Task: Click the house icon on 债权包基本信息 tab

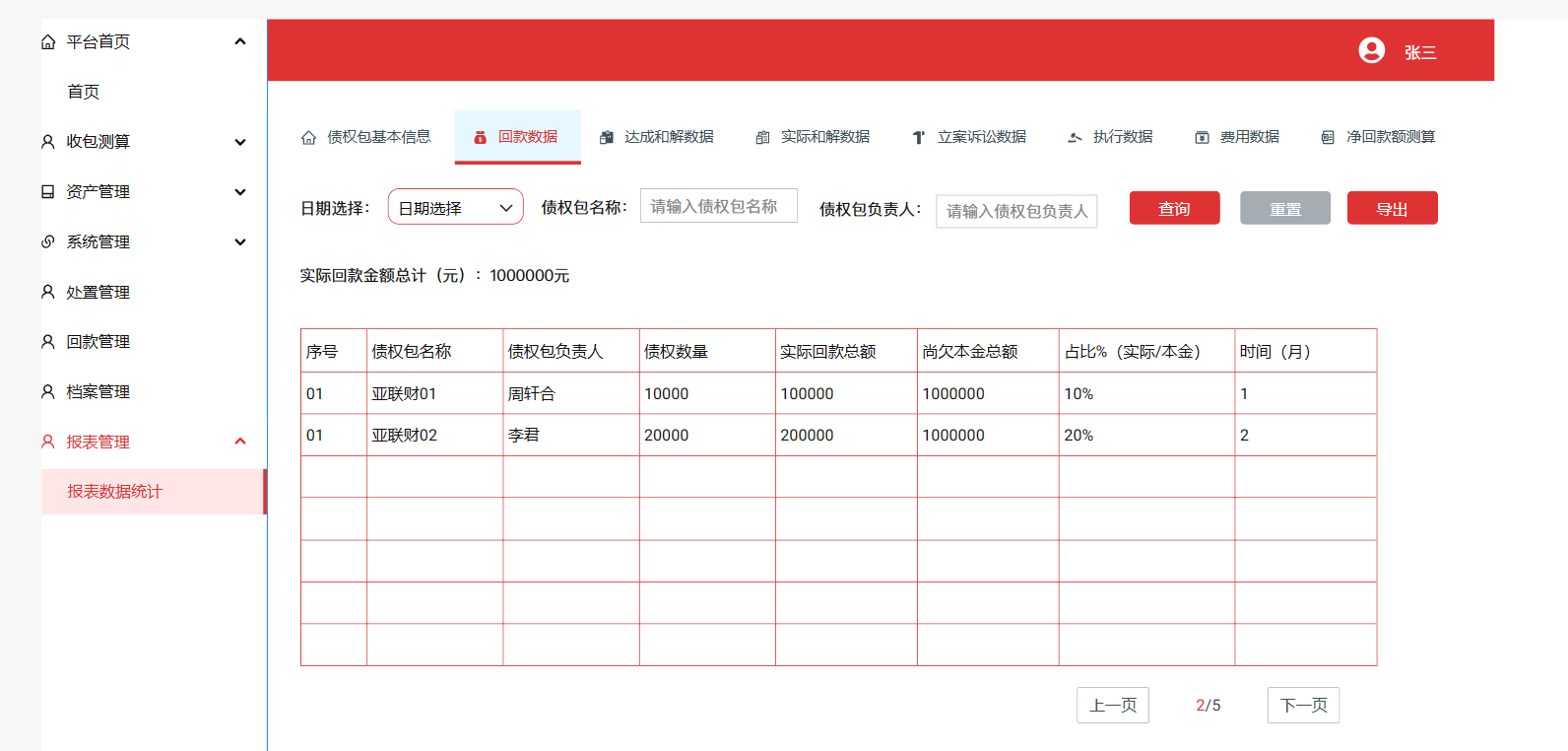Action: tap(308, 138)
